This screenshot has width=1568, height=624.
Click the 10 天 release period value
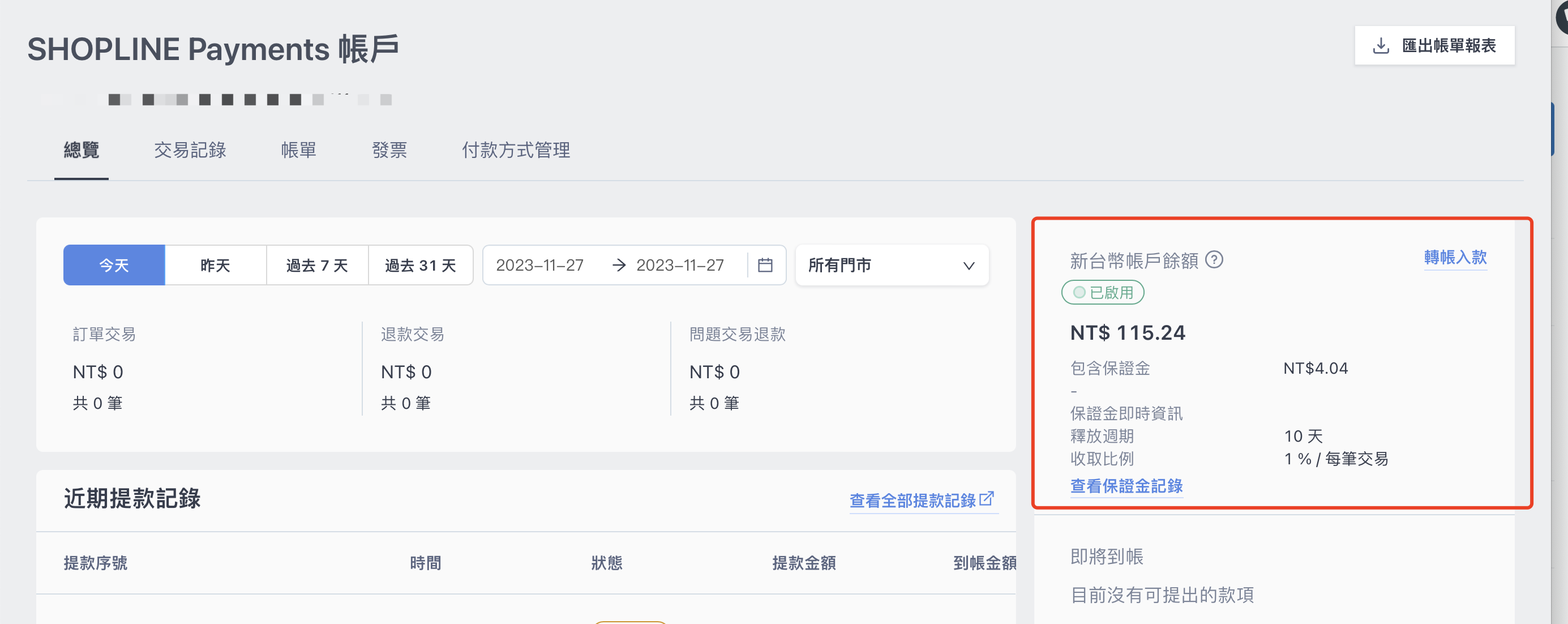[x=1303, y=436]
